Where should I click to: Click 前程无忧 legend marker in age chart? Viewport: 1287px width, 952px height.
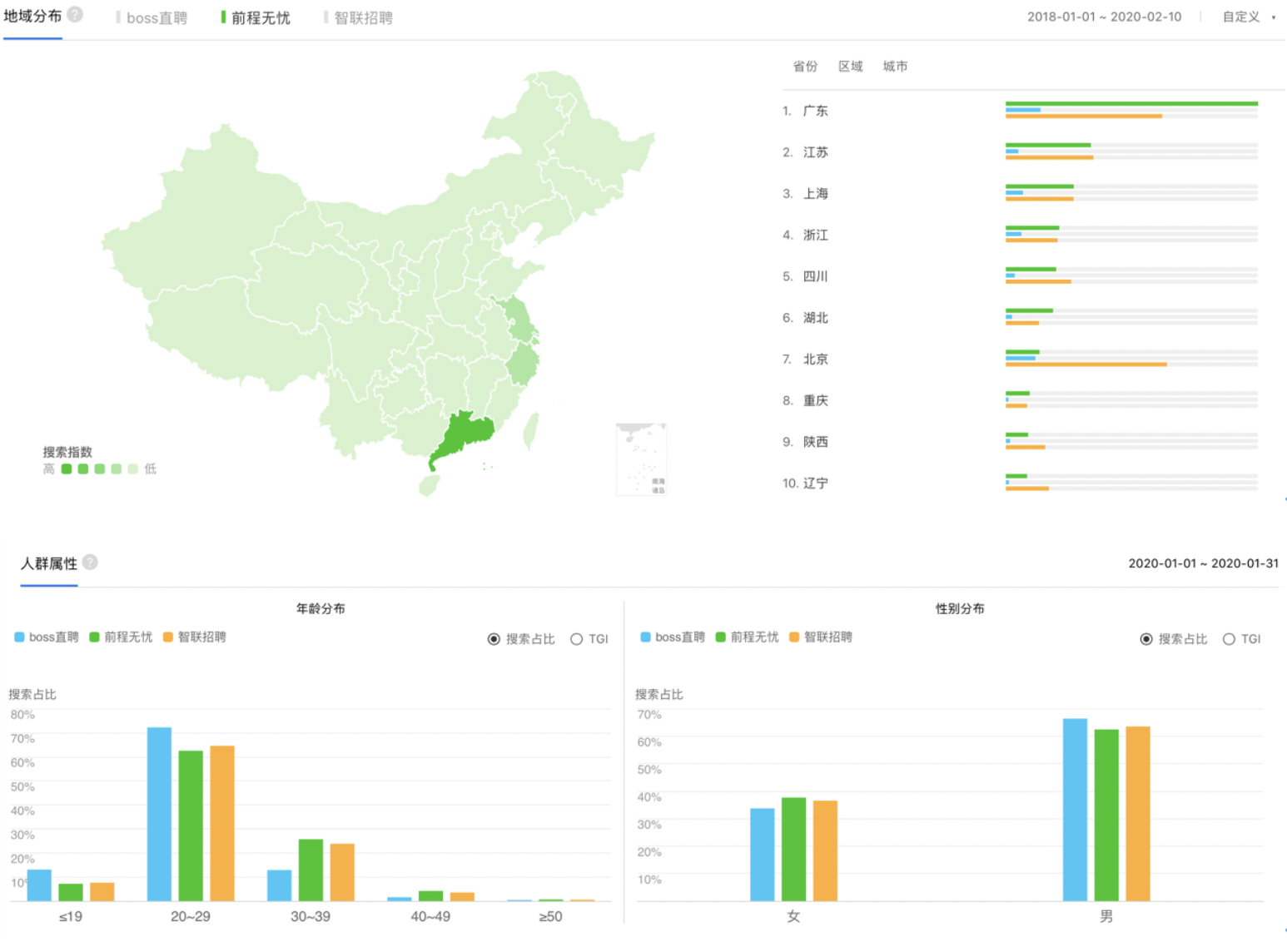94,637
